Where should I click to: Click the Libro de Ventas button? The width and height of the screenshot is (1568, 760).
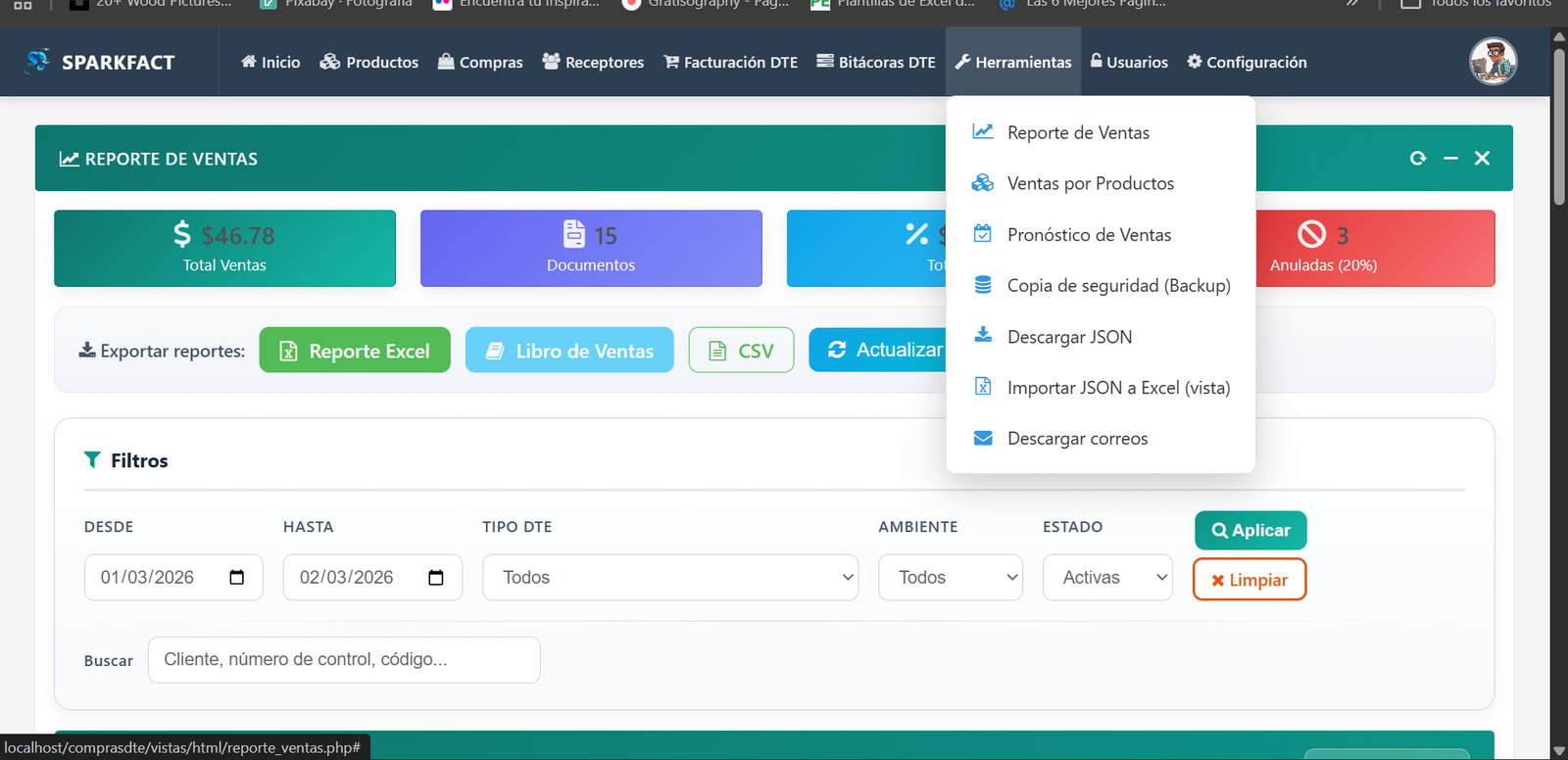point(569,351)
